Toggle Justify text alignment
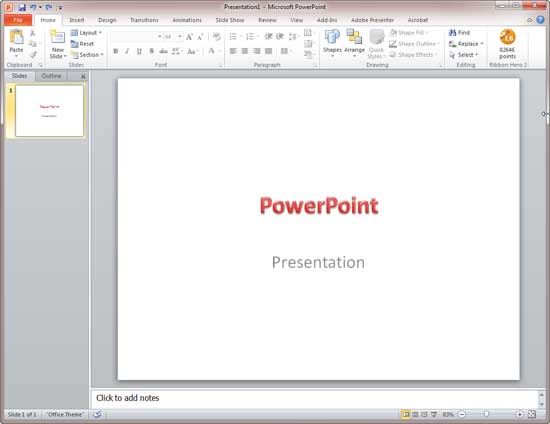Screen dimensions: 550x424 (x=269, y=51)
